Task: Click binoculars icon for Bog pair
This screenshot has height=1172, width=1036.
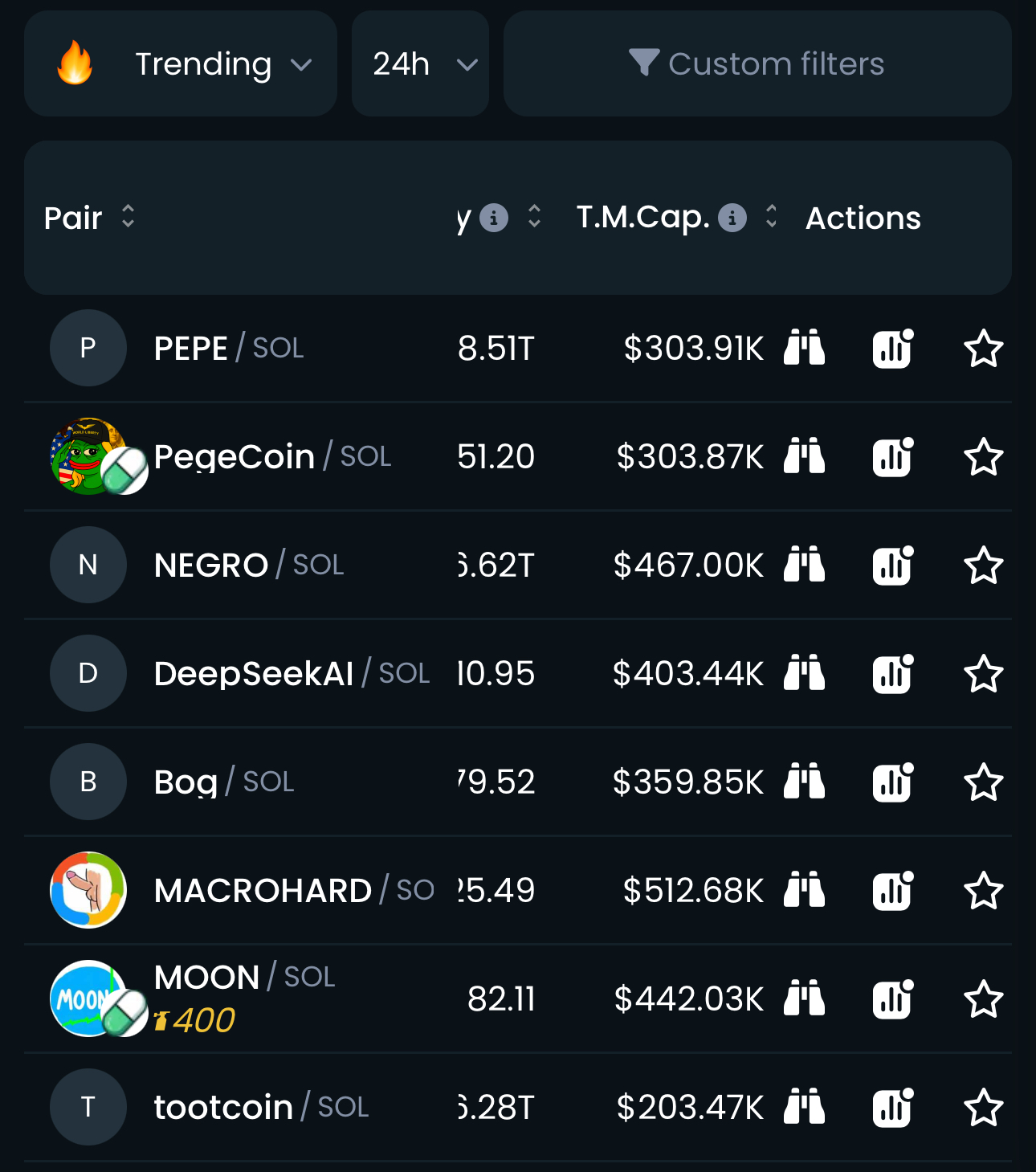Action: click(x=804, y=782)
